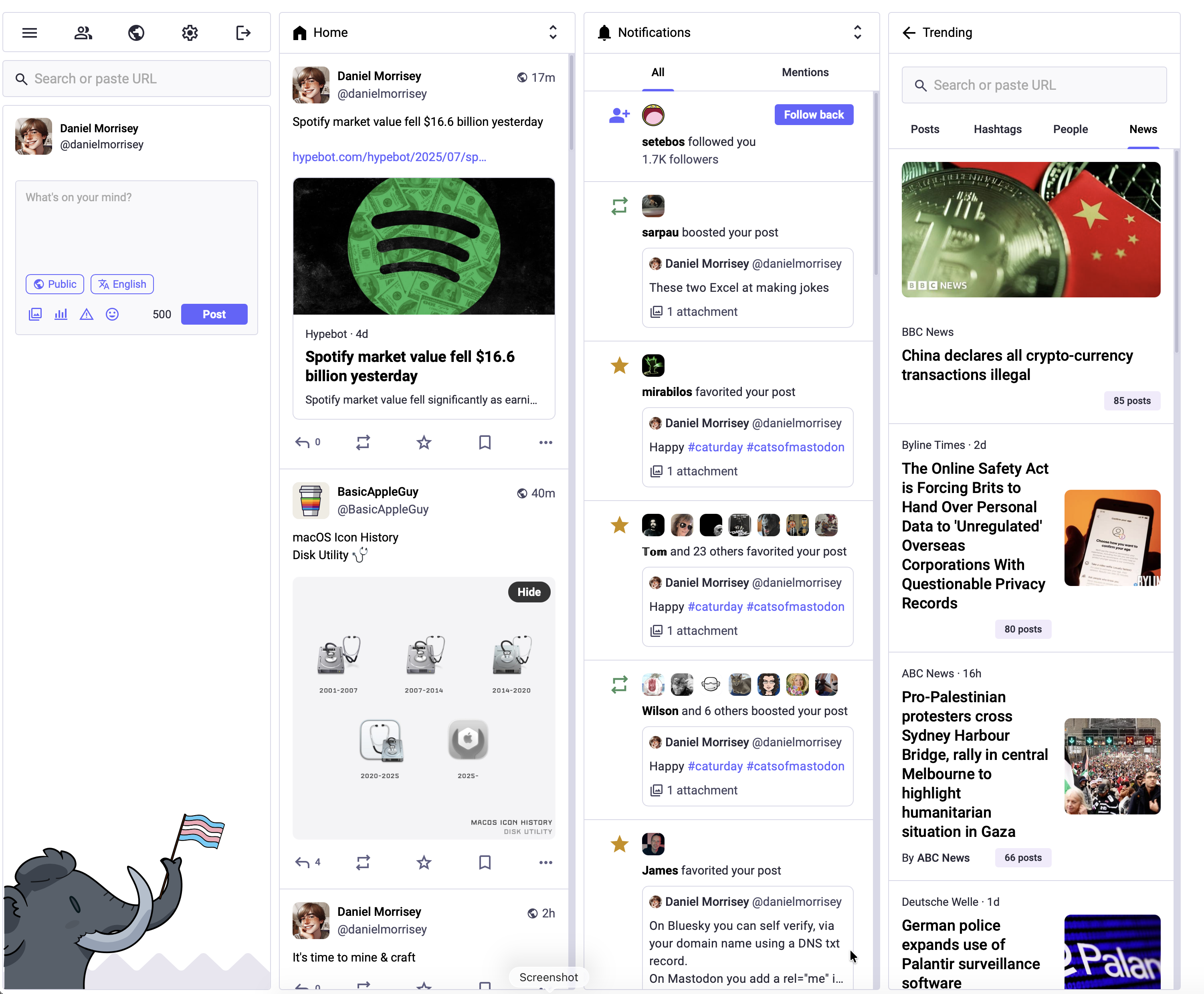
Task: Bookmark the BasicAppleGuy Disk Utility post
Action: tap(485, 862)
